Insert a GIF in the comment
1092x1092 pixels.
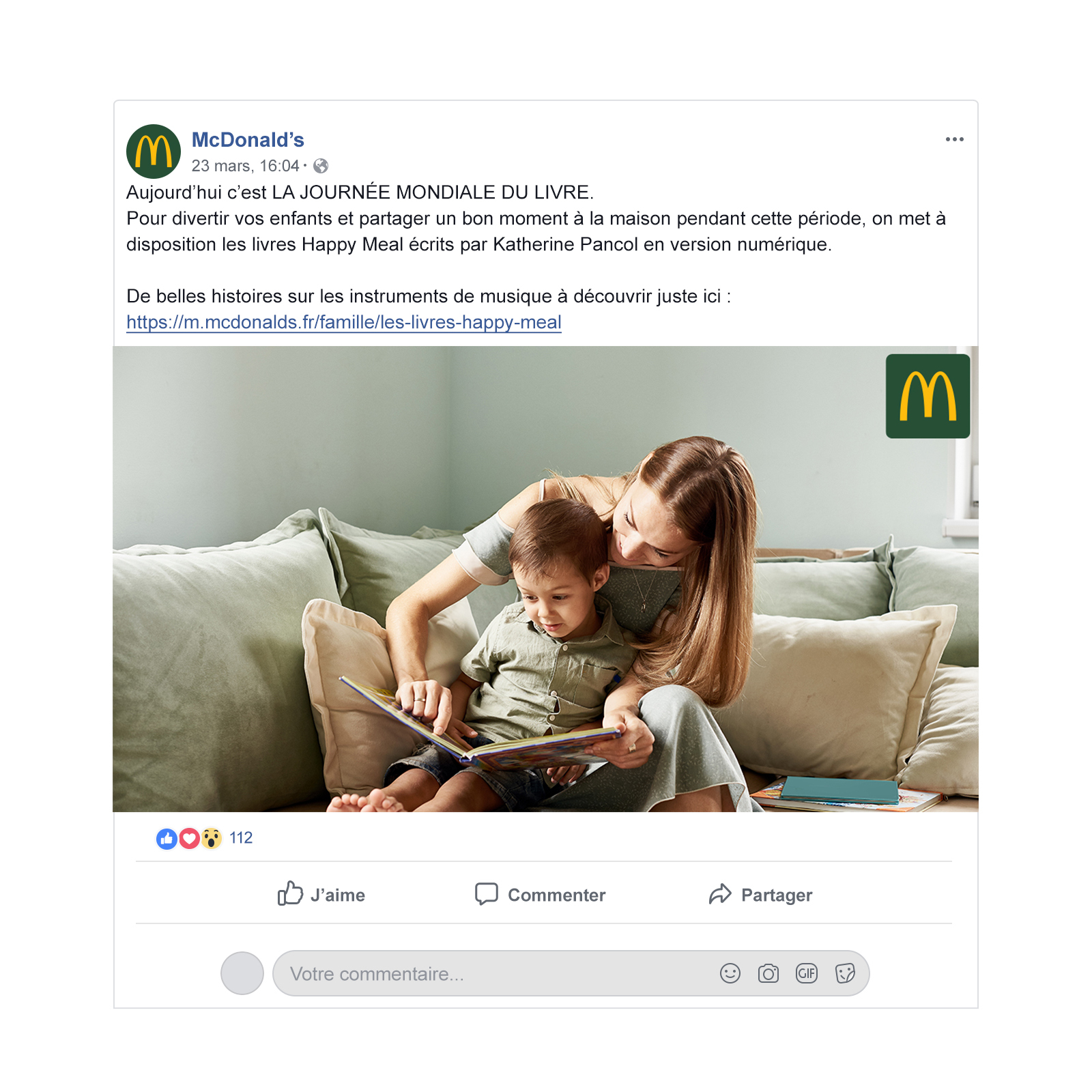point(807,973)
